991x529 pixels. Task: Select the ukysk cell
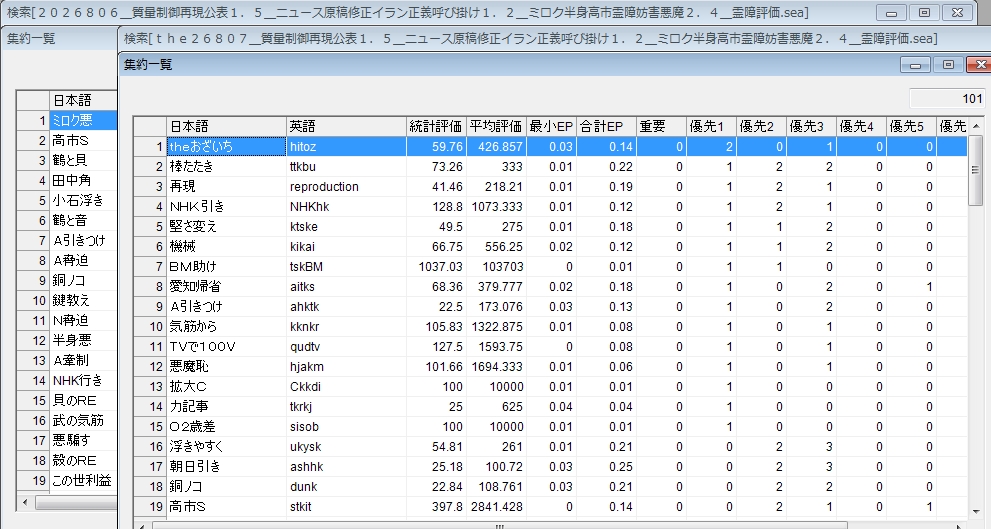click(346, 447)
